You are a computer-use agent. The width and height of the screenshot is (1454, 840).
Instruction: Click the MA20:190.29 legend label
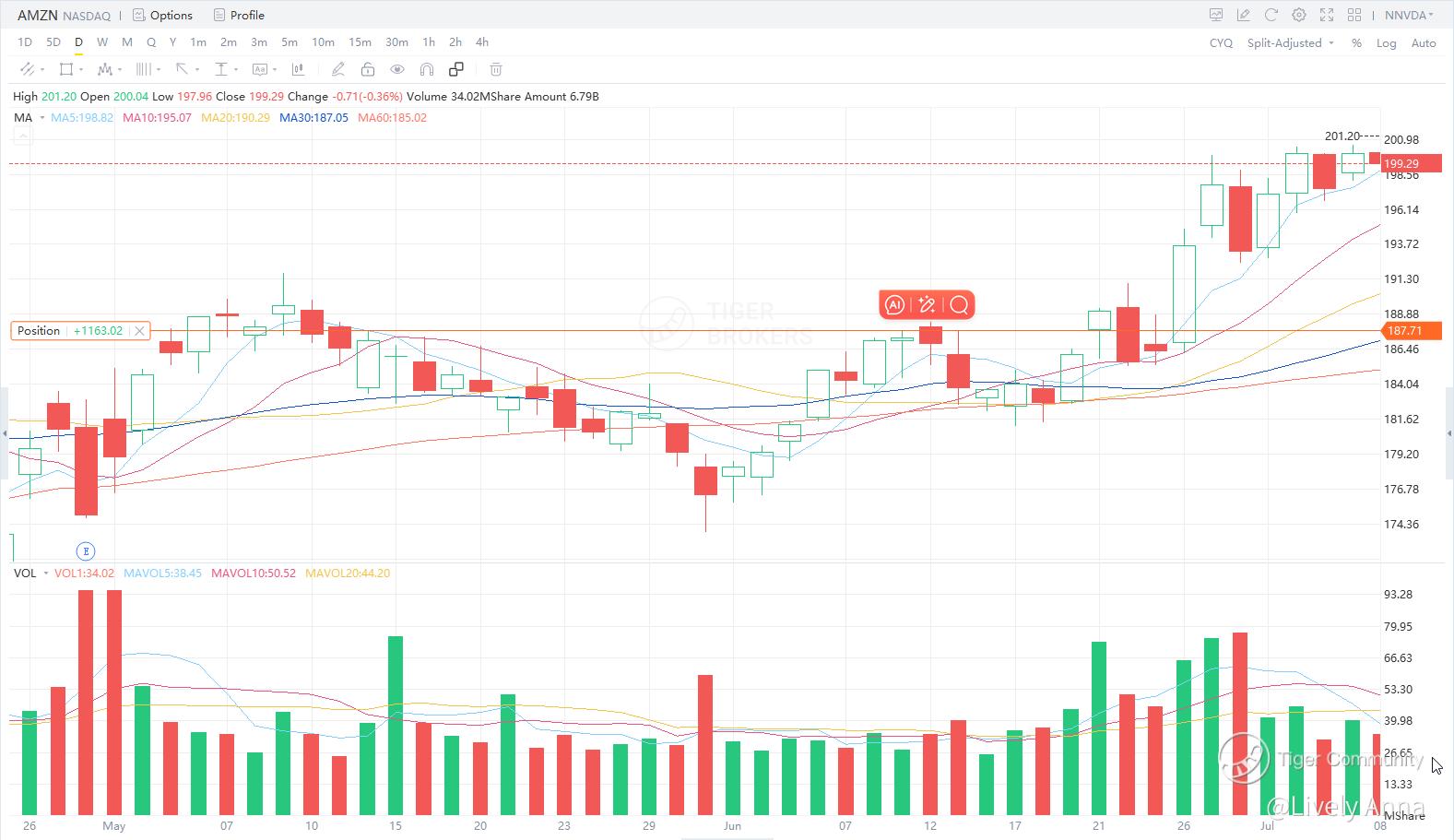click(235, 118)
